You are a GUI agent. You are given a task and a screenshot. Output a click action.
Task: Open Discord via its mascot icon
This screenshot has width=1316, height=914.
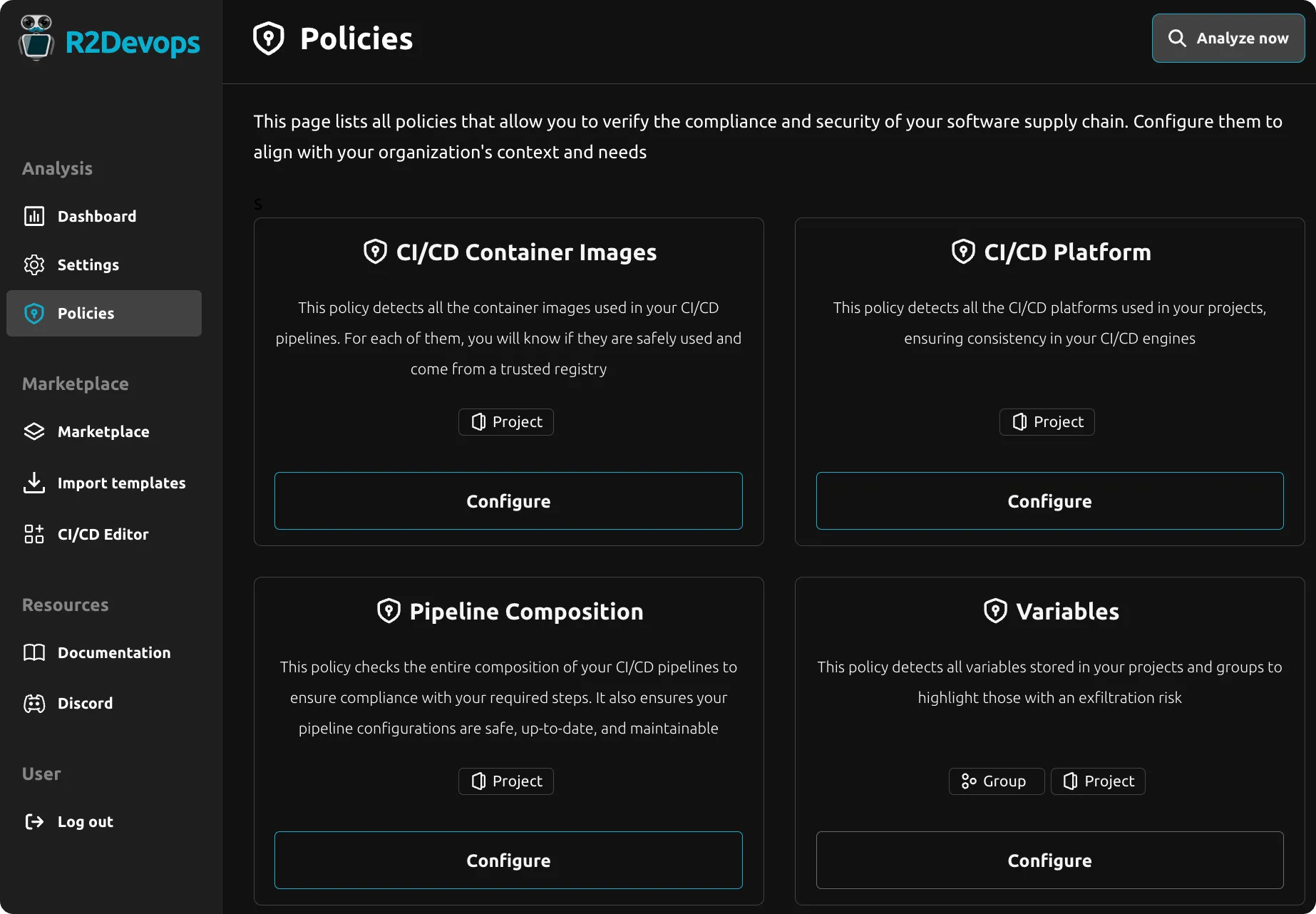point(34,703)
